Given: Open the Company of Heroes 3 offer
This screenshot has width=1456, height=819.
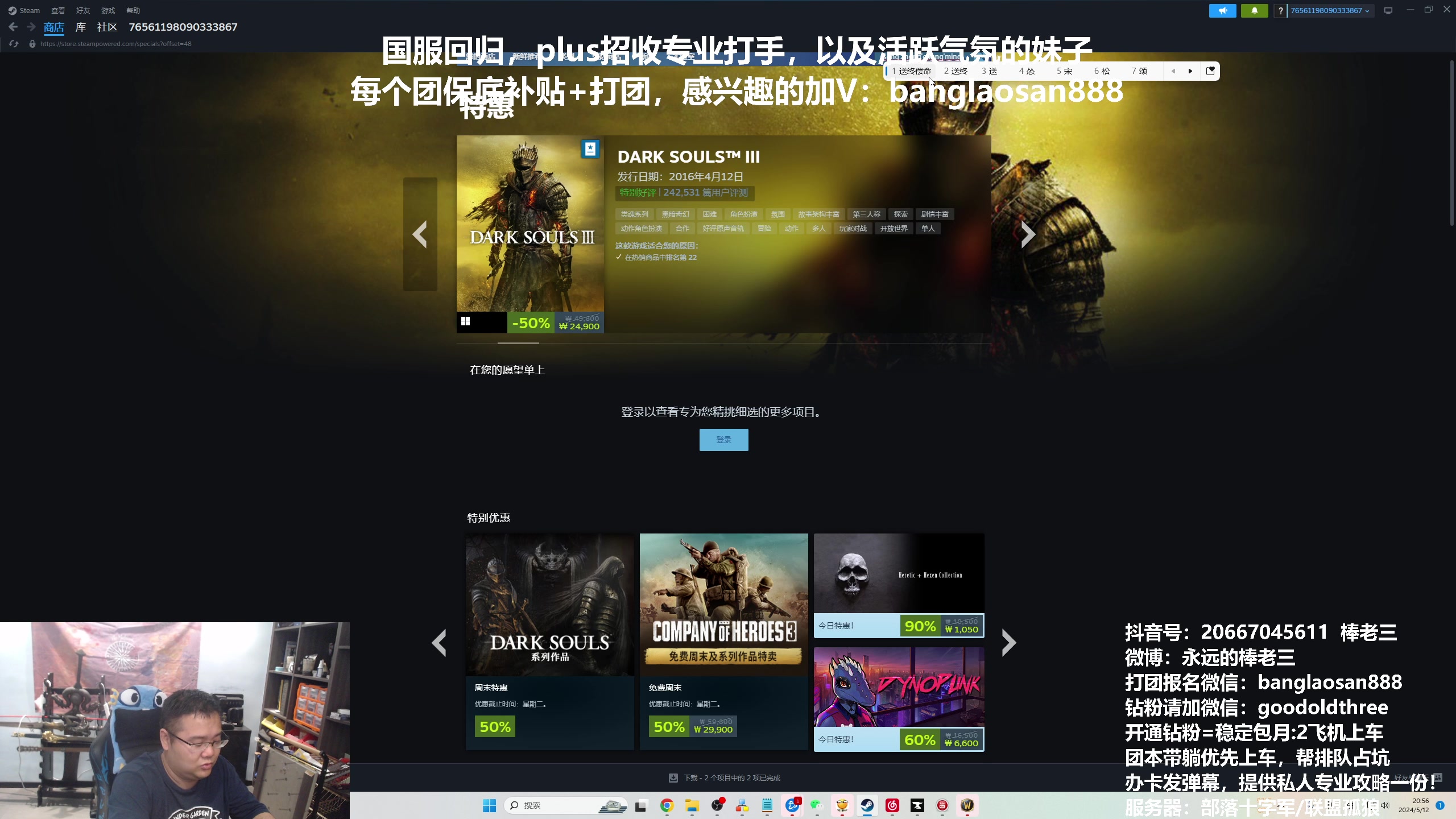Looking at the screenshot, I should [x=723, y=604].
